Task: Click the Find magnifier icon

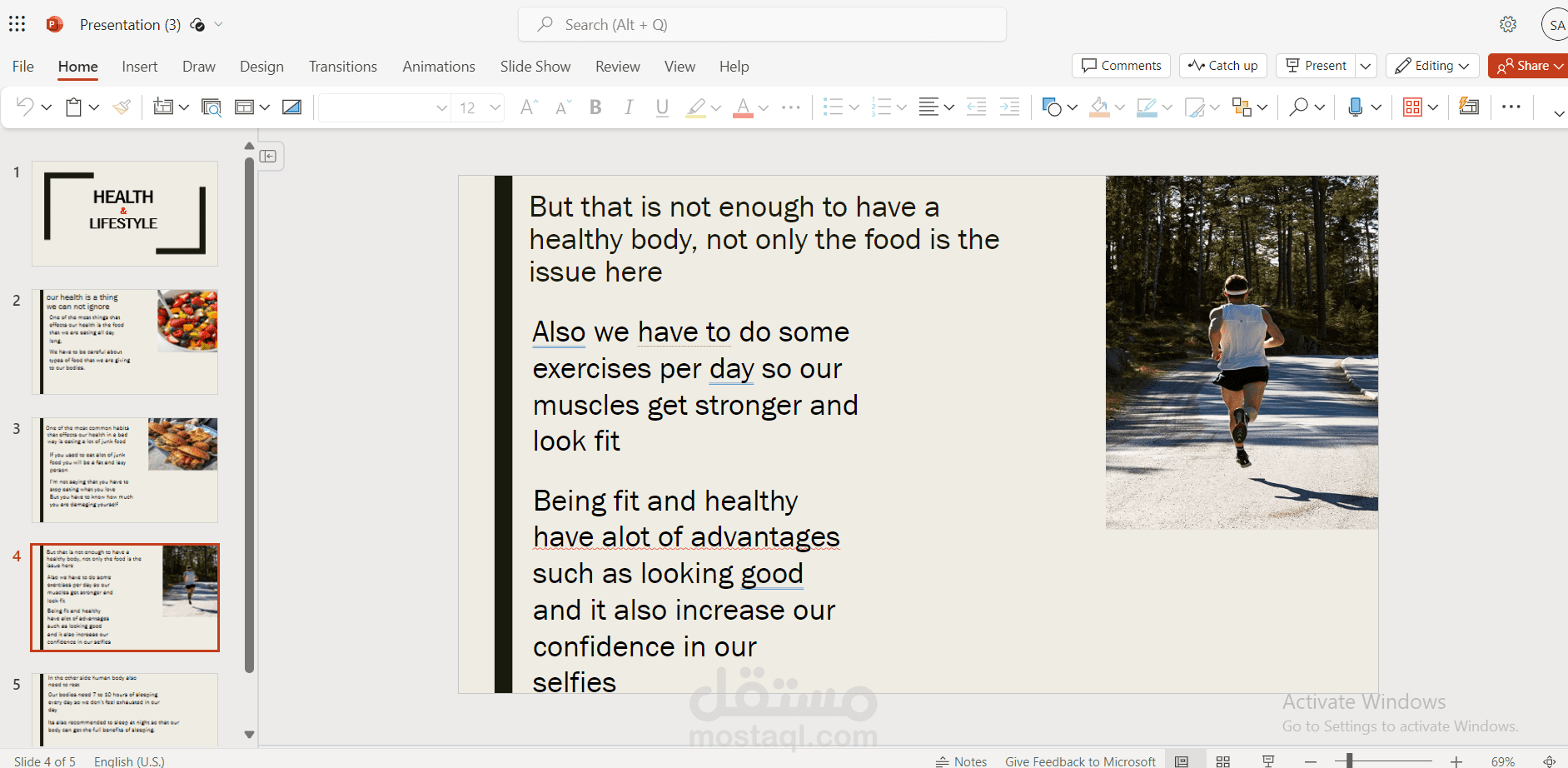Action: pos(1298,107)
